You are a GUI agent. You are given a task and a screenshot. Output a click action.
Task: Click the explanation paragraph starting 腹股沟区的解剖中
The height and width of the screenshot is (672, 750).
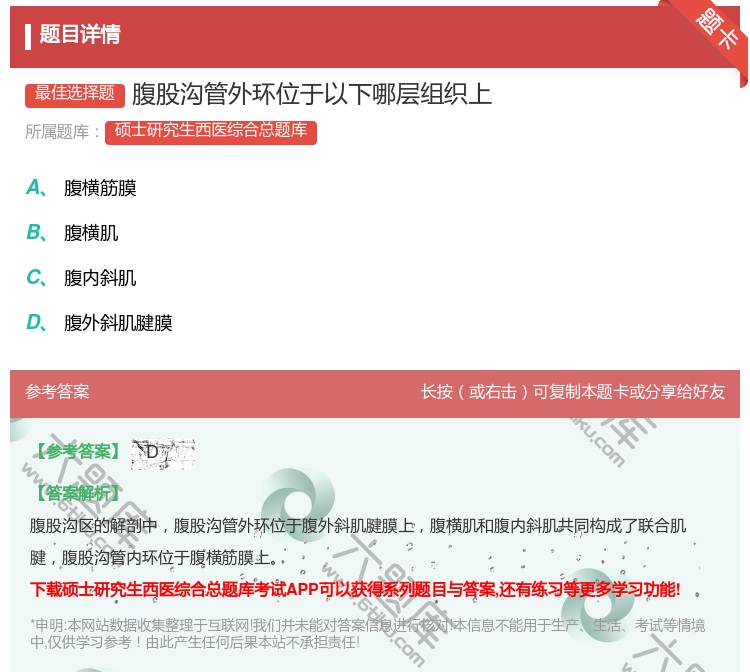358,541
